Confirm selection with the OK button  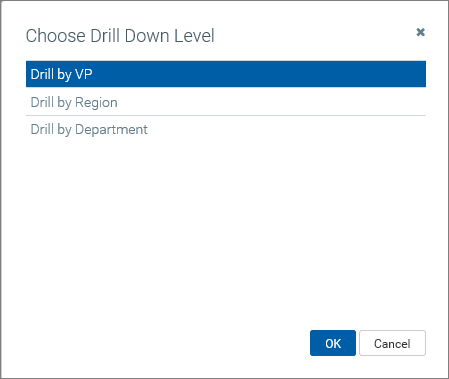pyautogui.click(x=333, y=343)
